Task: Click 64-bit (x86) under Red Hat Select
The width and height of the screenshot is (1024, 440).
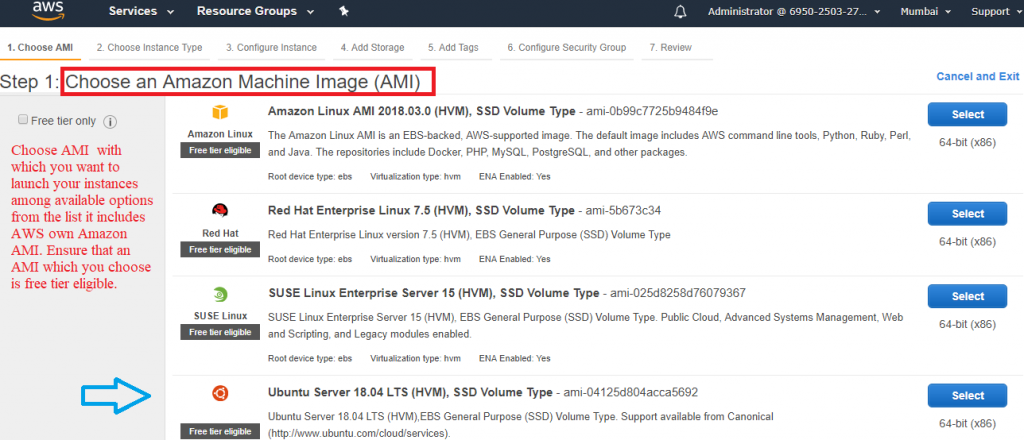Action: [967, 242]
